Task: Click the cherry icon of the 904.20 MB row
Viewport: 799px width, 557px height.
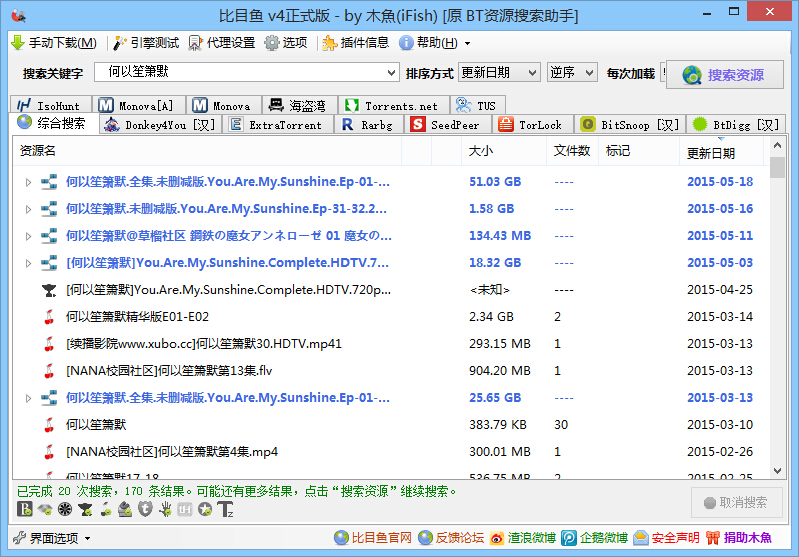Action: [x=49, y=371]
